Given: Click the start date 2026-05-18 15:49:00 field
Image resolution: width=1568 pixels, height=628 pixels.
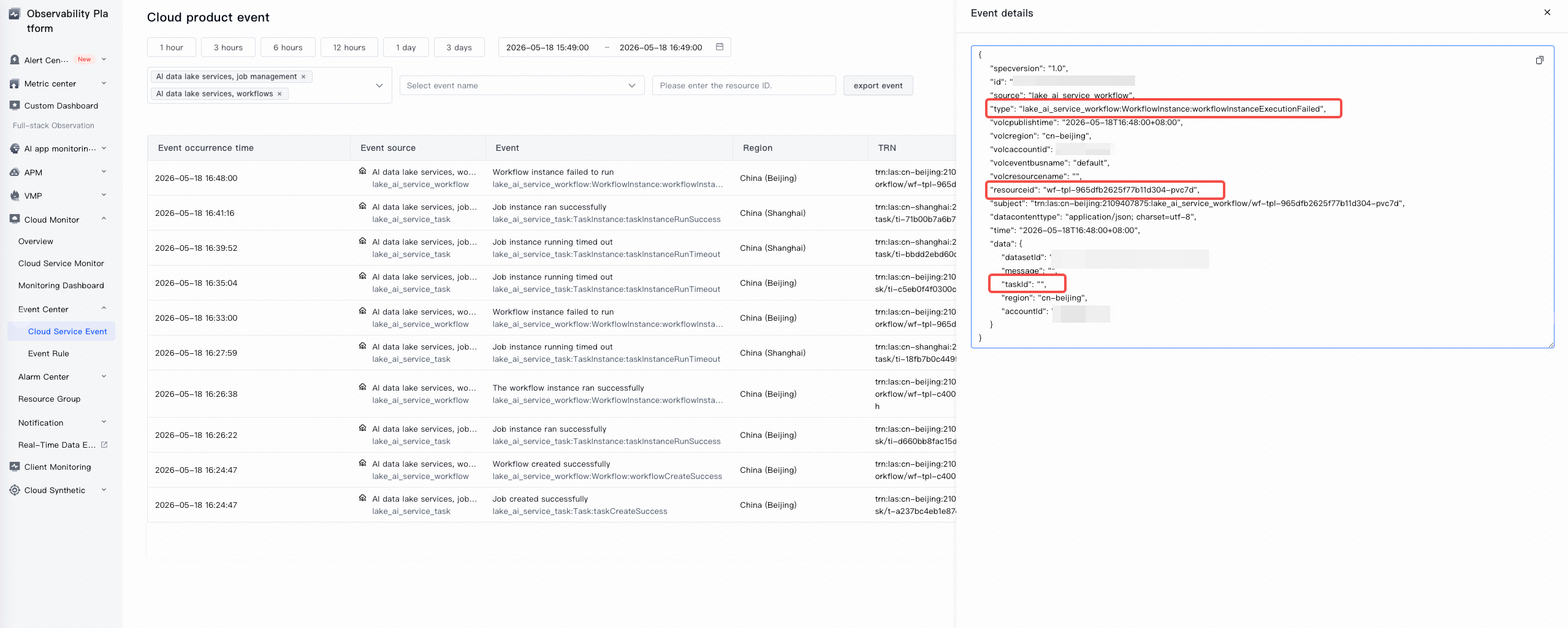Looking at the screenshot, I should pos(547,47).
